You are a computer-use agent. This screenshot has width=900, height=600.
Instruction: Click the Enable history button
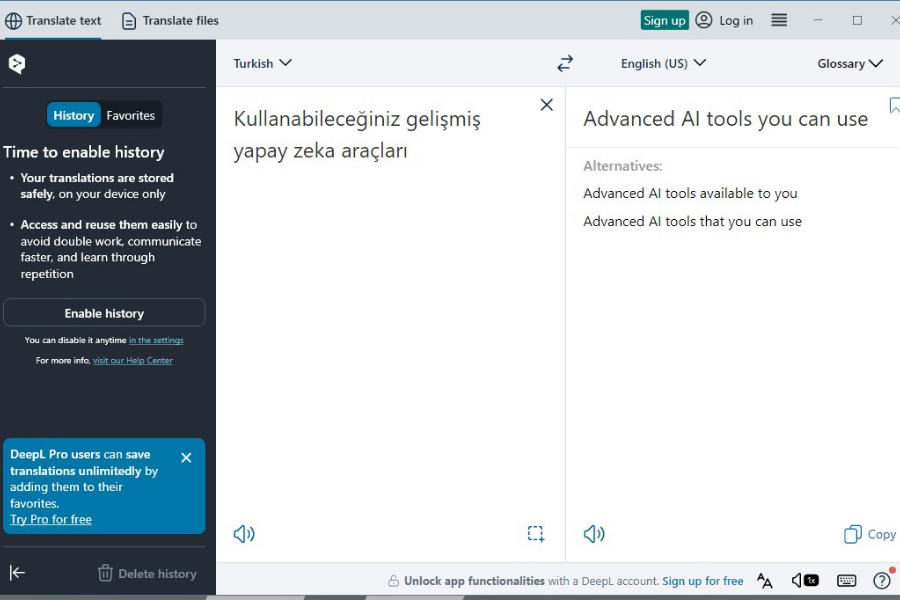[104, 313]
